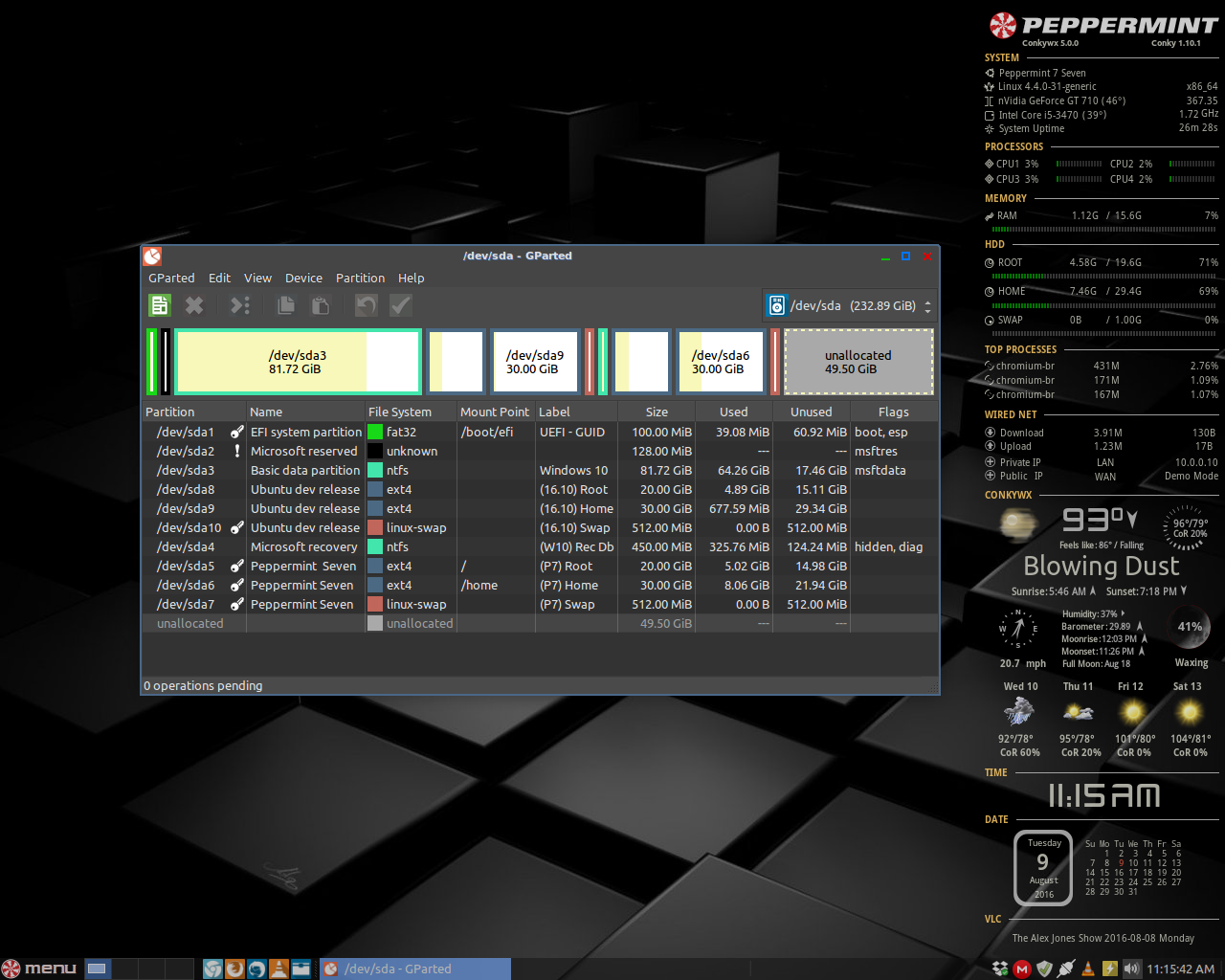Open the /dev/sda device selector dropdown

click(x=849, y=305)
